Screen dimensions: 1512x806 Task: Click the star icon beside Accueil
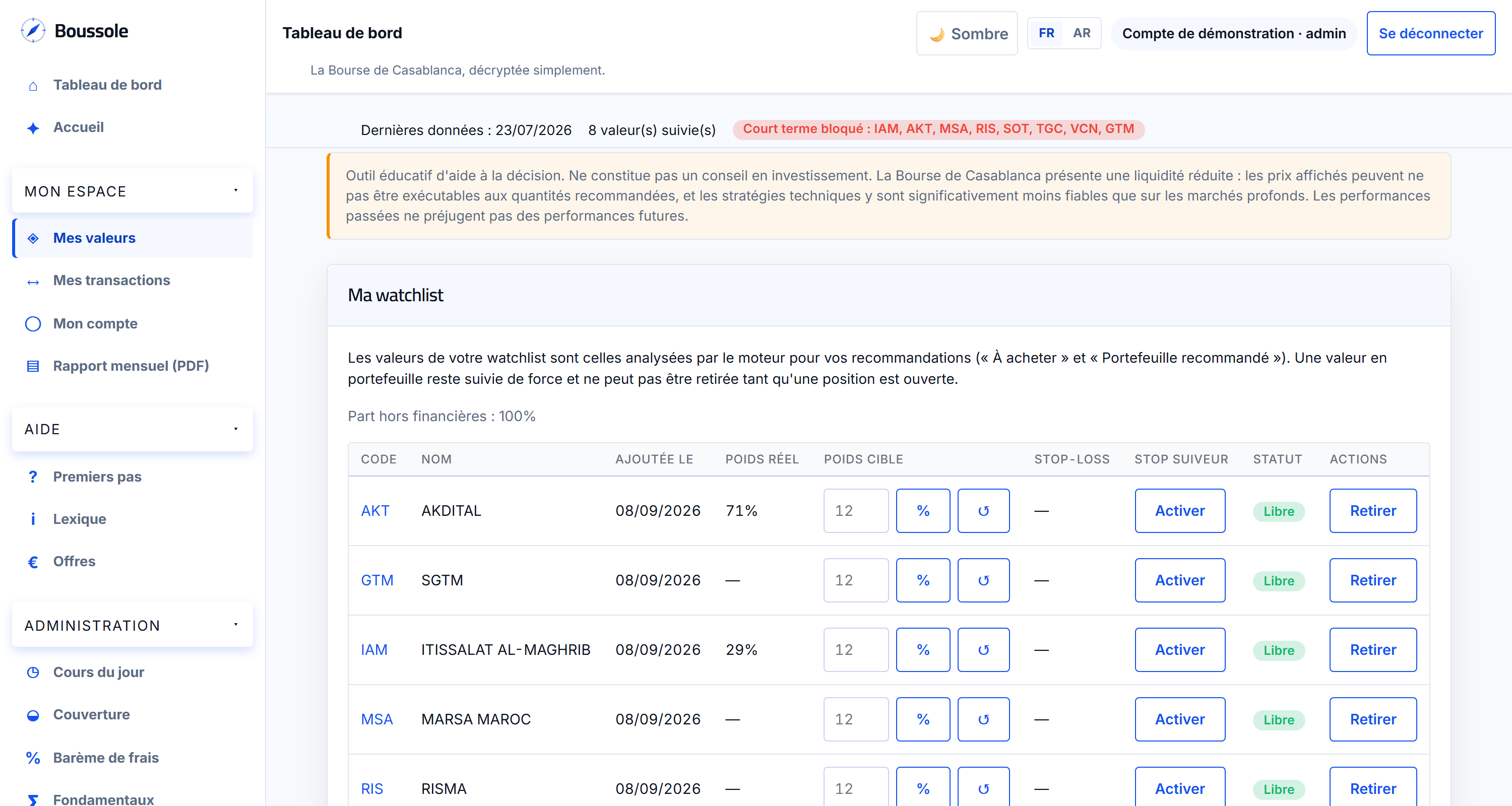click(33, 128)
